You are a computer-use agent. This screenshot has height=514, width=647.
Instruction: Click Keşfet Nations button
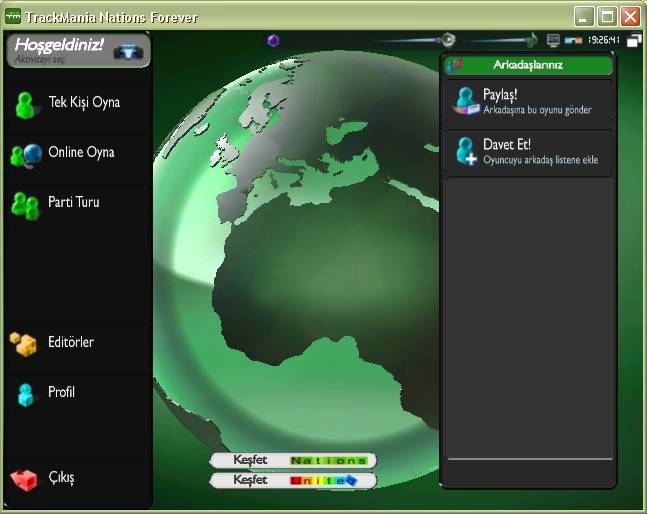coord(293,460)
